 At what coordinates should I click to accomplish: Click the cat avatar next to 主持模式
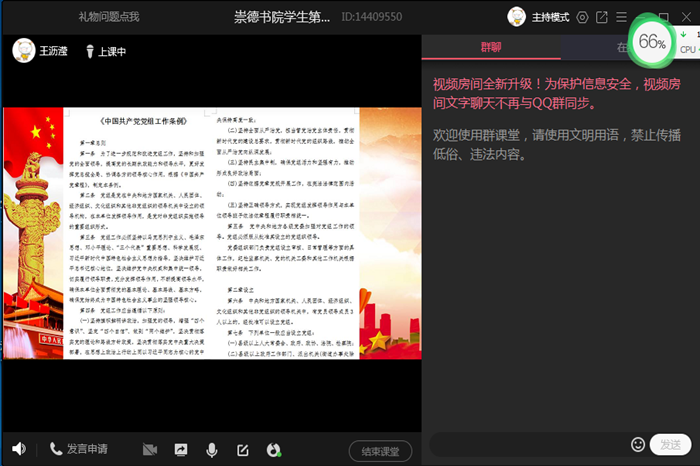point(517,17)
